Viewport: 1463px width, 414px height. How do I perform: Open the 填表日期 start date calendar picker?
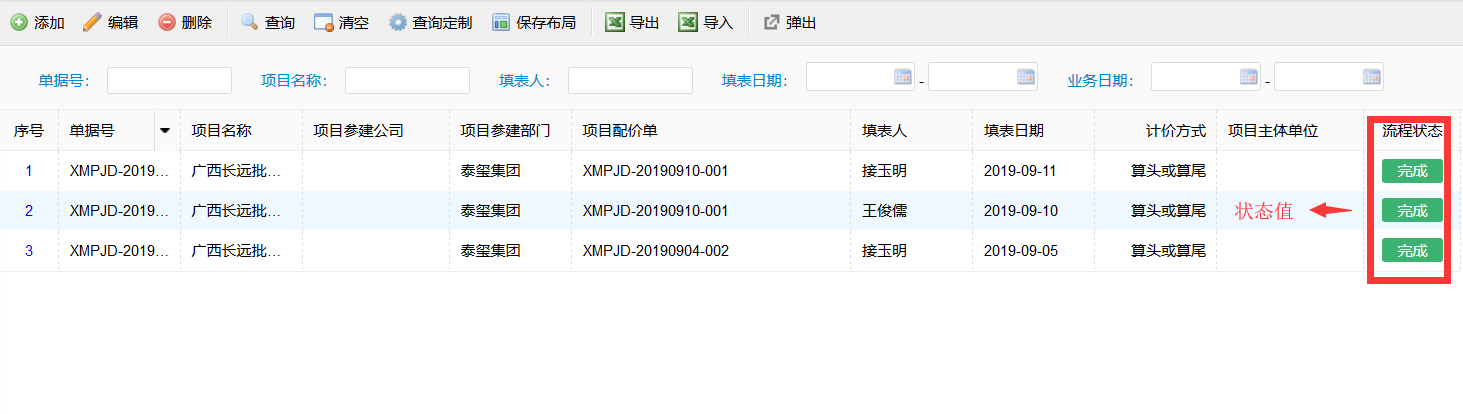903,76
